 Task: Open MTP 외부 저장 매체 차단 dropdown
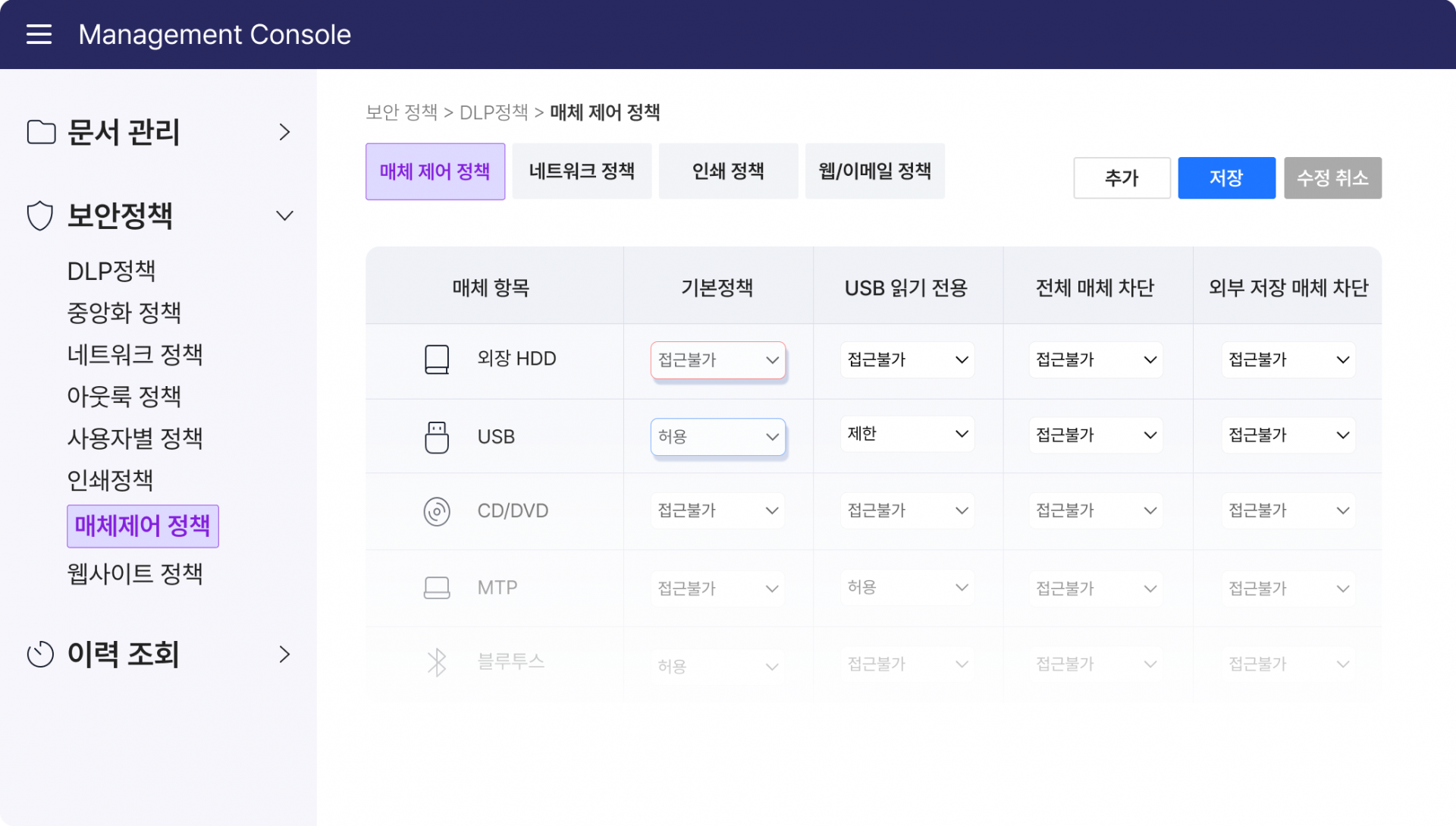click(x=1288, y=589)
